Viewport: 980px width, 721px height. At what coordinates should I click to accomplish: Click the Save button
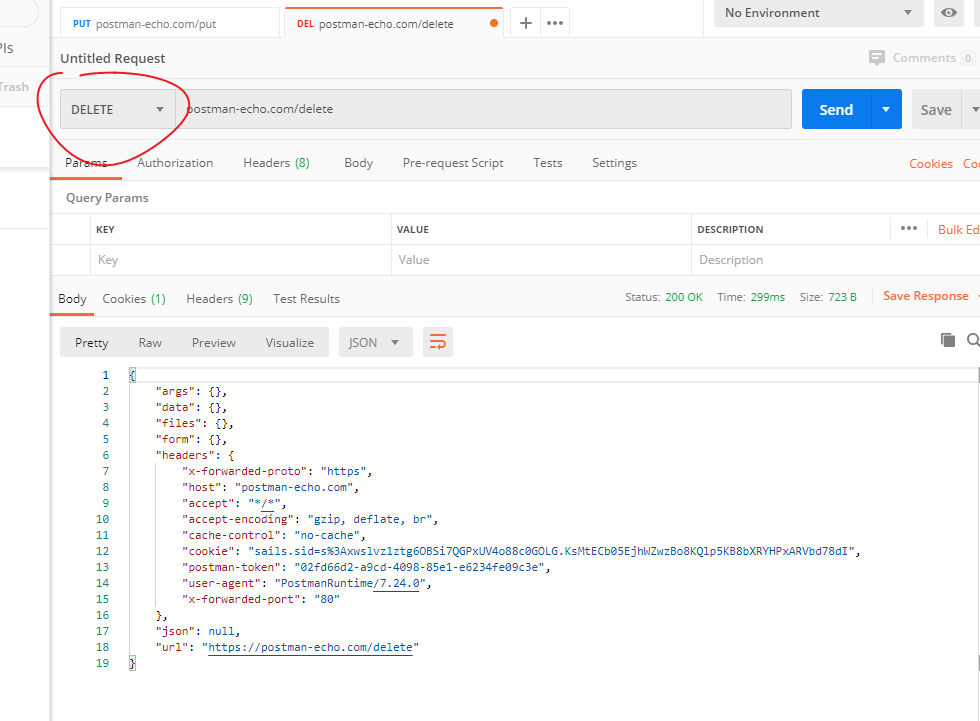tap(936, 109)
